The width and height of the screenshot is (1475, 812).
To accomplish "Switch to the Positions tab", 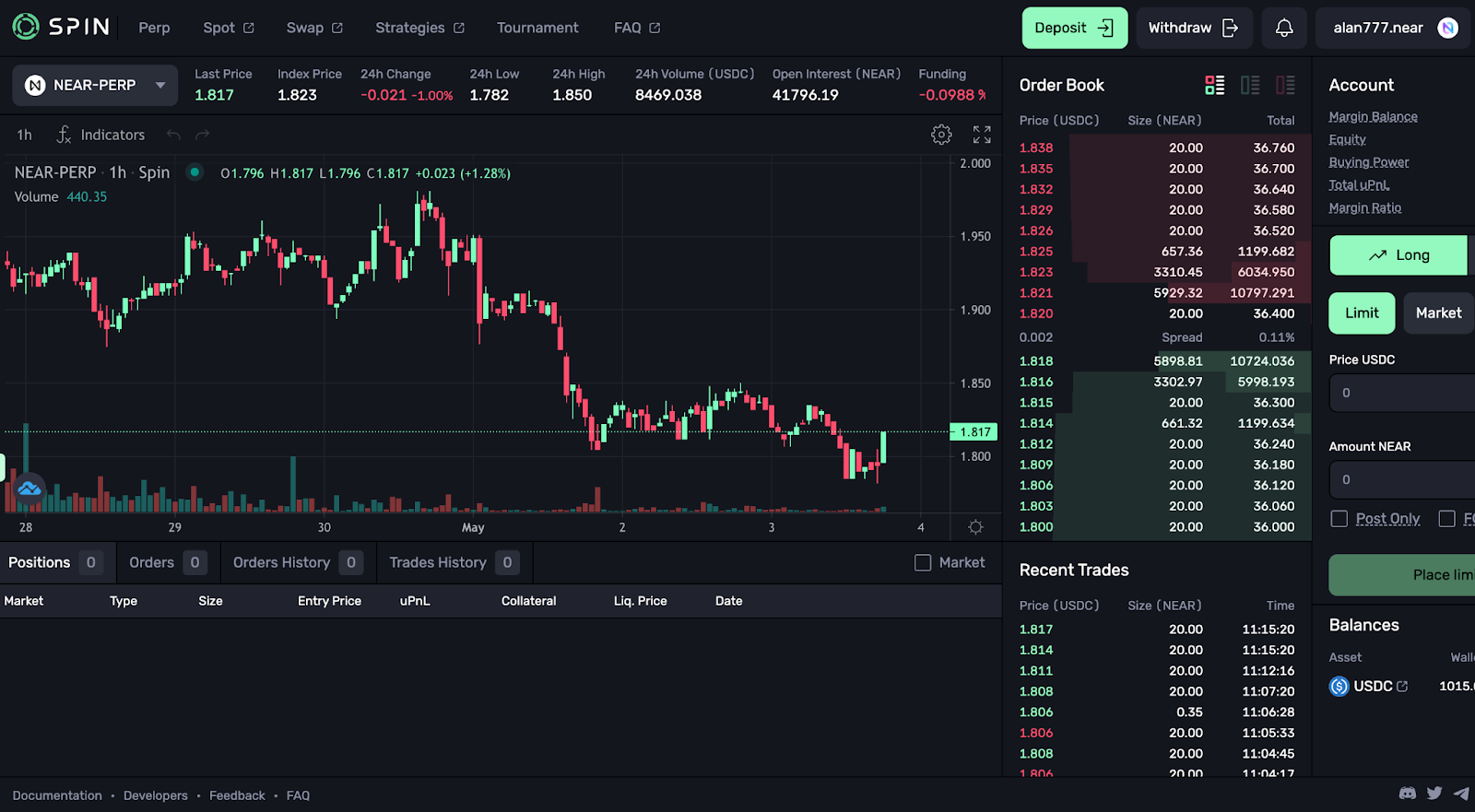I will [57, 562].
